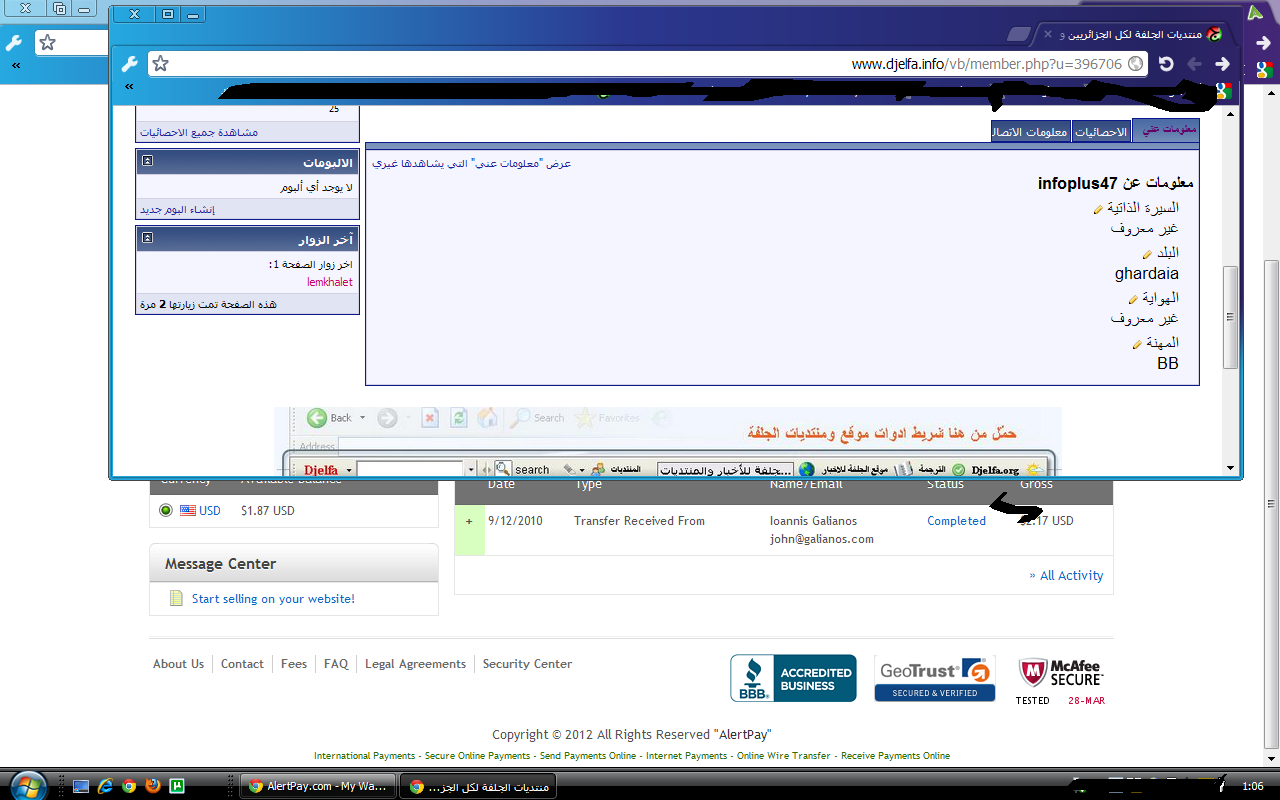Screen dimensions: 1280x800
Task: Edit the البلد field with its pencil icon
Action: coord(1147,254)
